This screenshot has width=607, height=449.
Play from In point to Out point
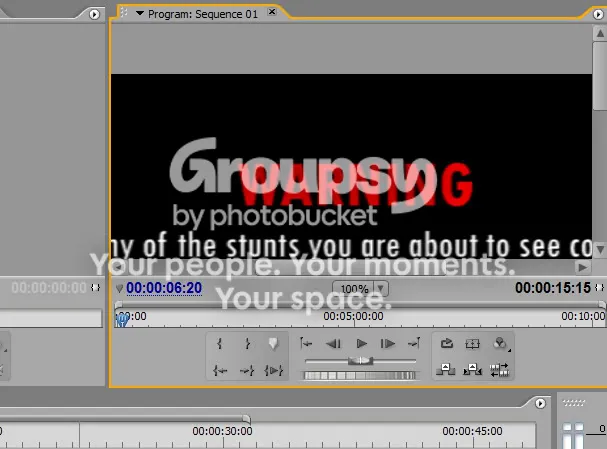pyautogui.click(x=274, y=371)
